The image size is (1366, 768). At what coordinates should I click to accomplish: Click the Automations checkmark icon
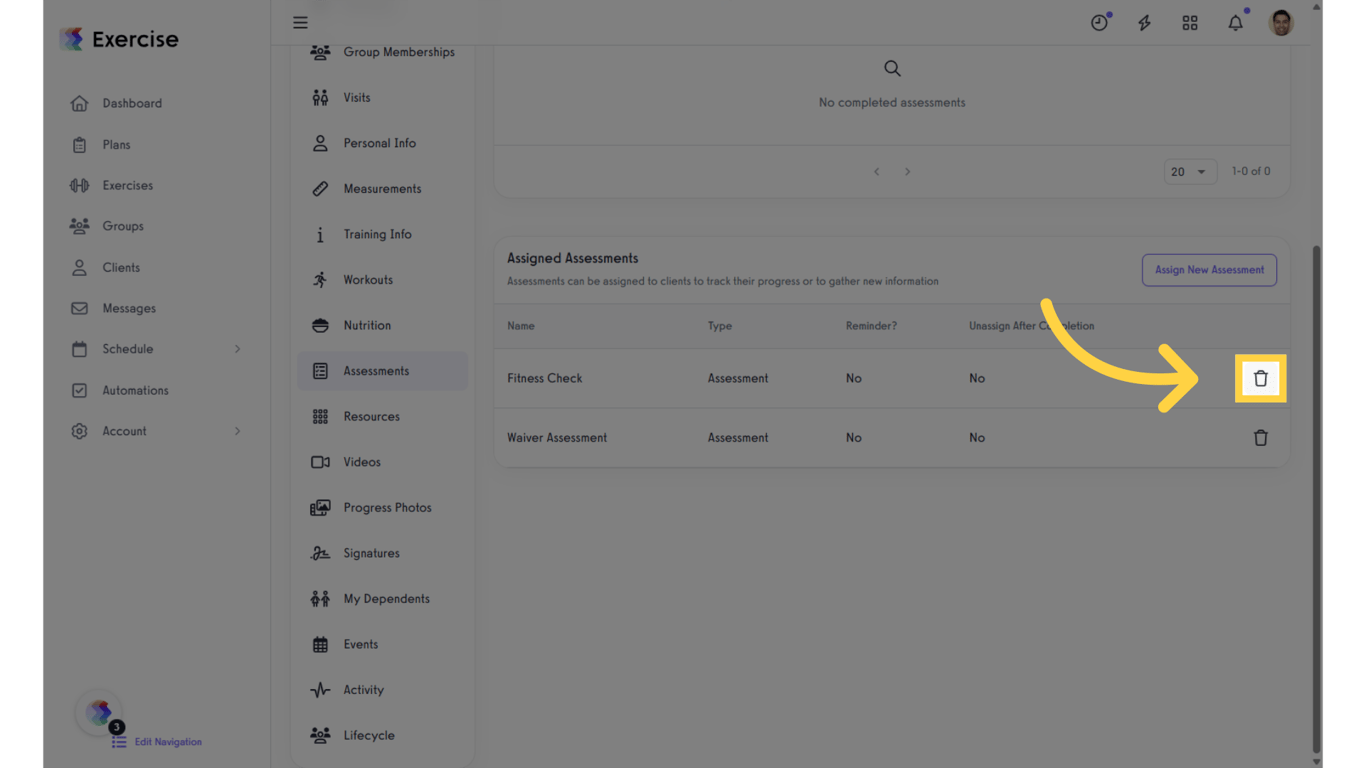[x=79, y=390]
